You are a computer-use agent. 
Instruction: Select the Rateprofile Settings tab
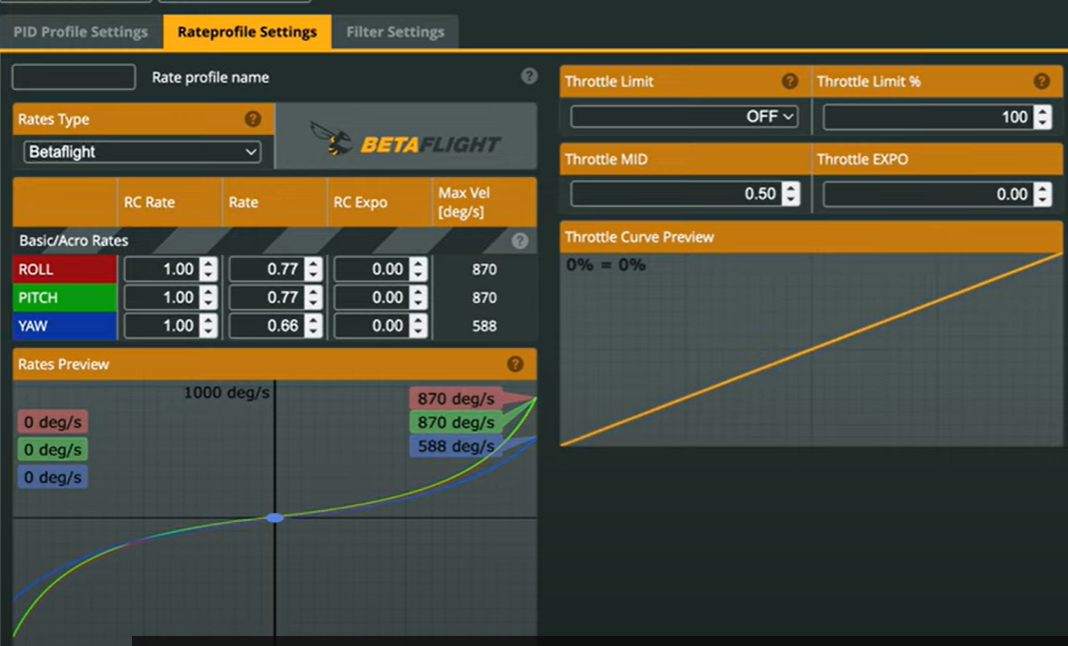(x=247, y=32)
